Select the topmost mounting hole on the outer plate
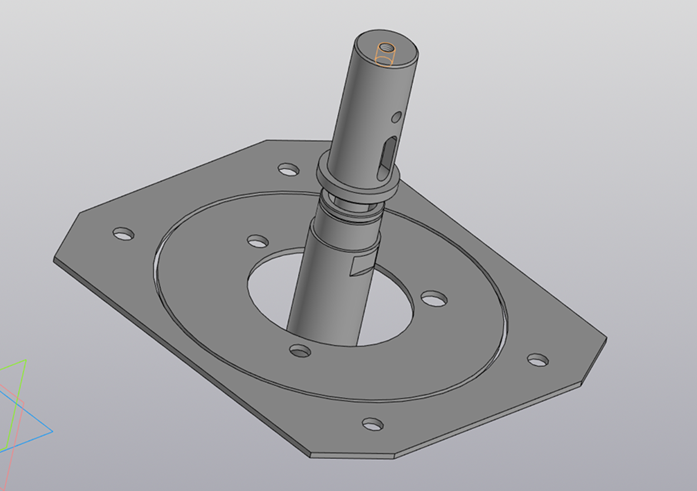This screenshot has width=697, height=491. point(288,169)
